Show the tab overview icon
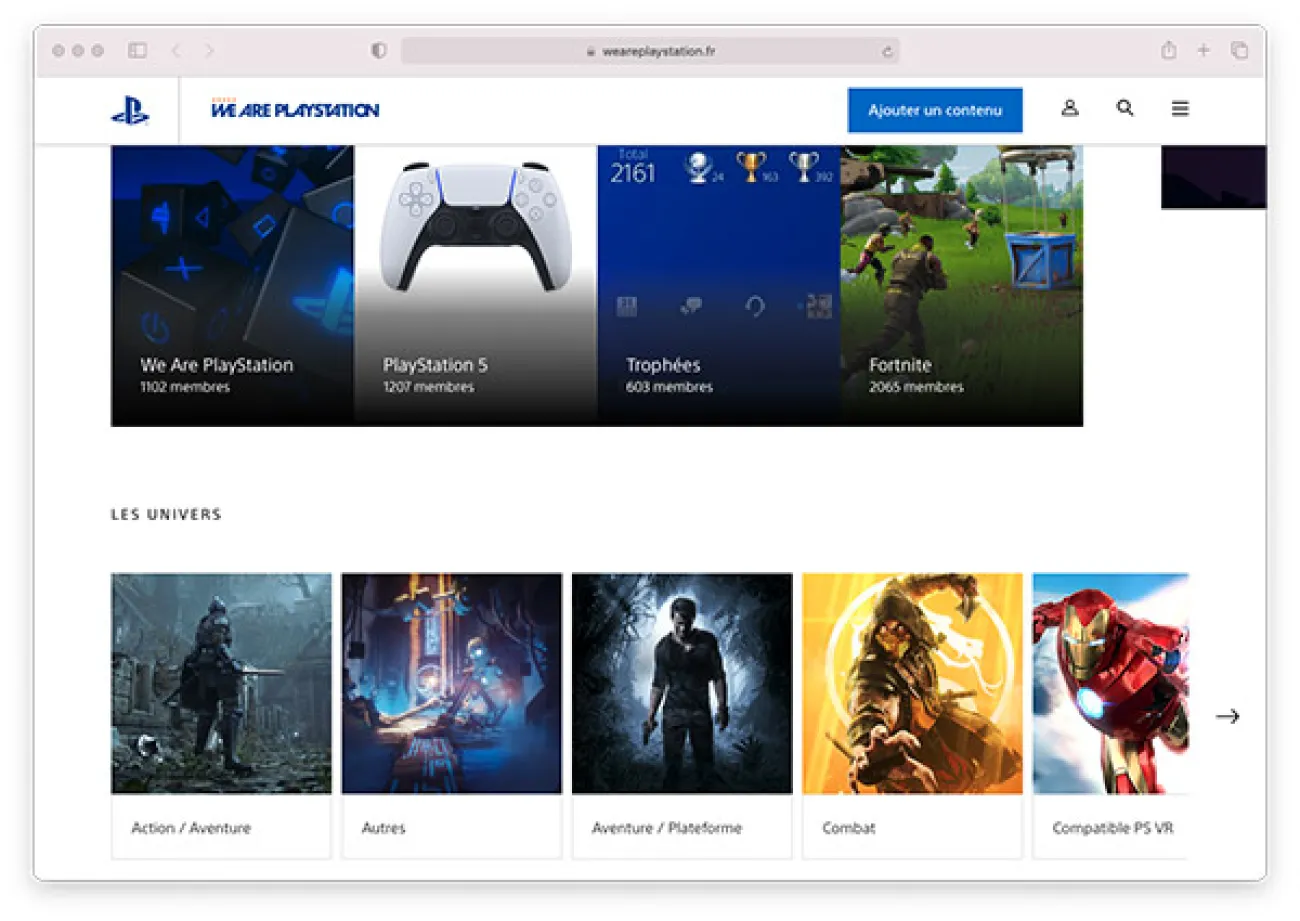 [x=1240, y=50]
